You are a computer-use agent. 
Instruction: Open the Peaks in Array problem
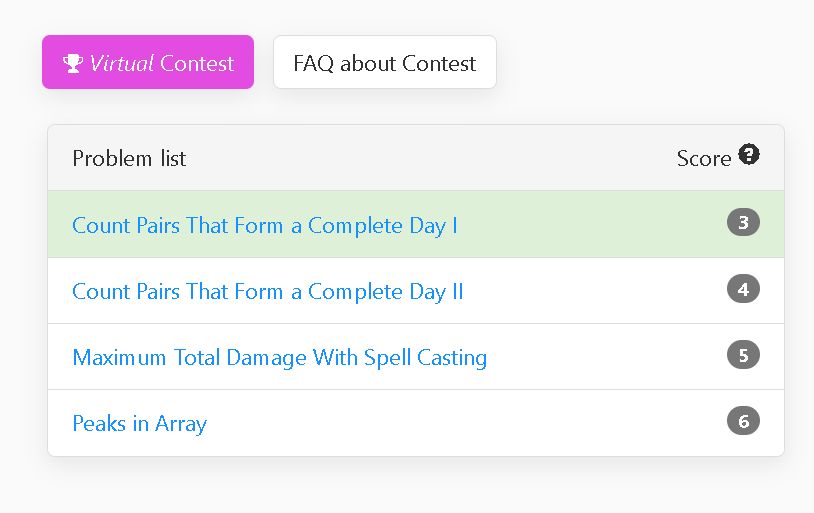coord(140,423)
